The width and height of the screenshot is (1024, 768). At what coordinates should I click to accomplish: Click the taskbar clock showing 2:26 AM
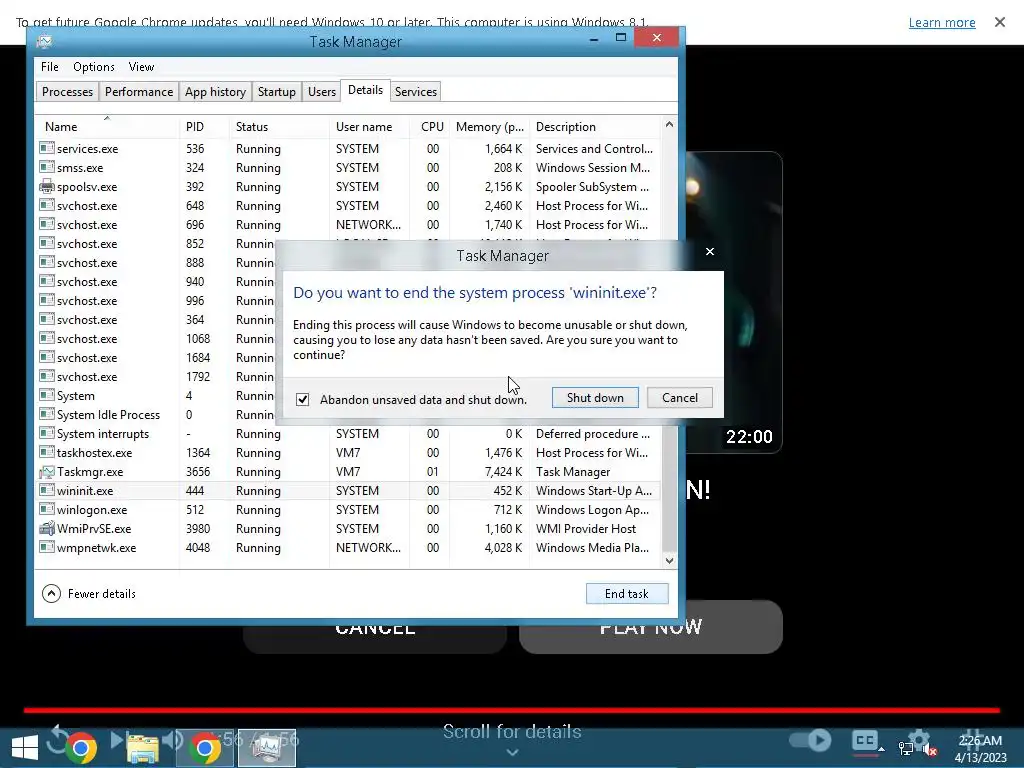pos(980,748)
